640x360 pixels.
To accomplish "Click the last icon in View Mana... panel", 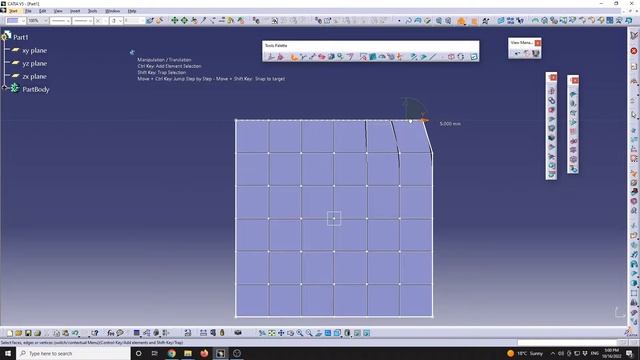I will pyautogui.click(x=536, y=53).
